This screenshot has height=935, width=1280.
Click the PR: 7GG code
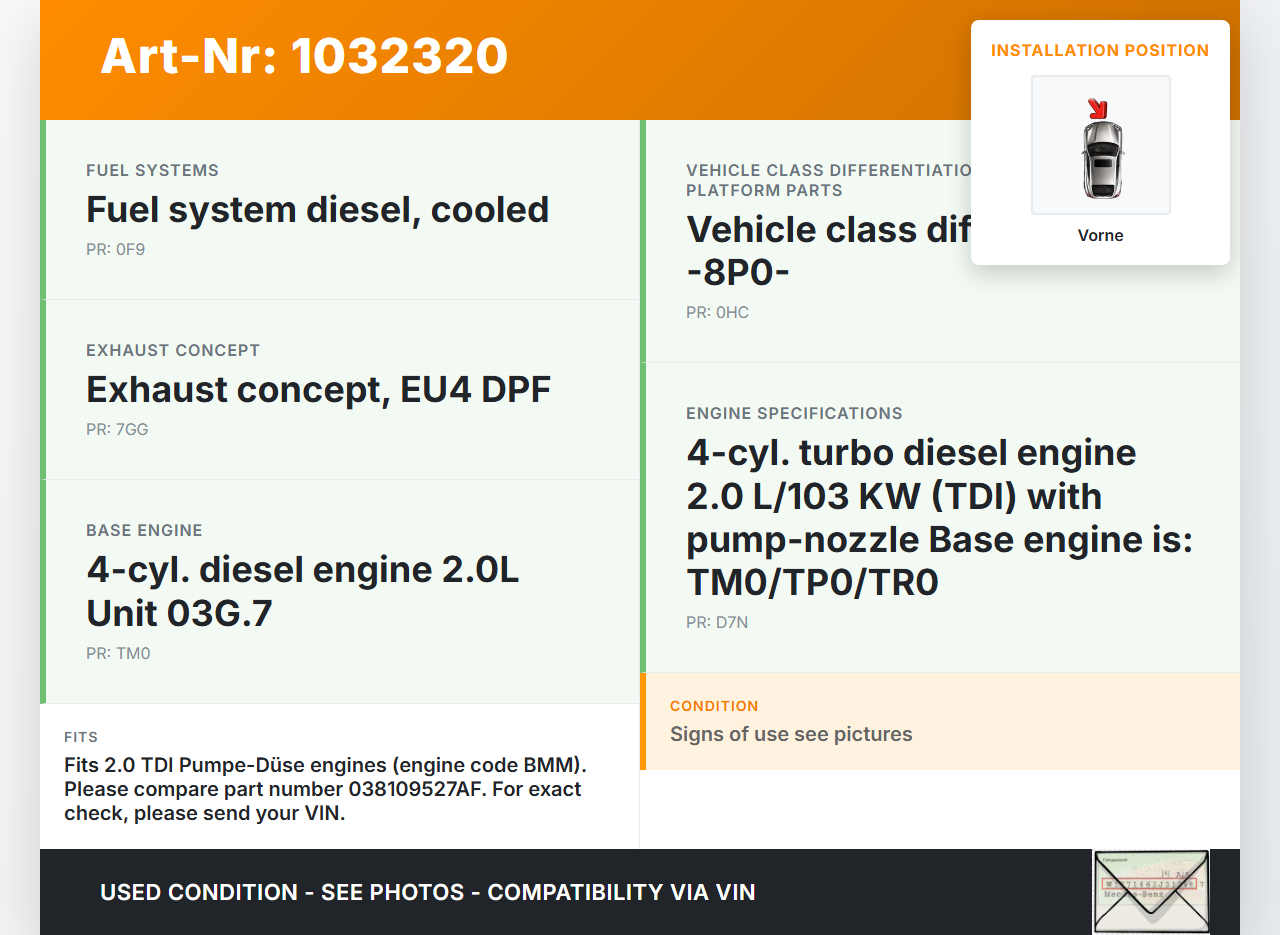[x=117, y=429]
